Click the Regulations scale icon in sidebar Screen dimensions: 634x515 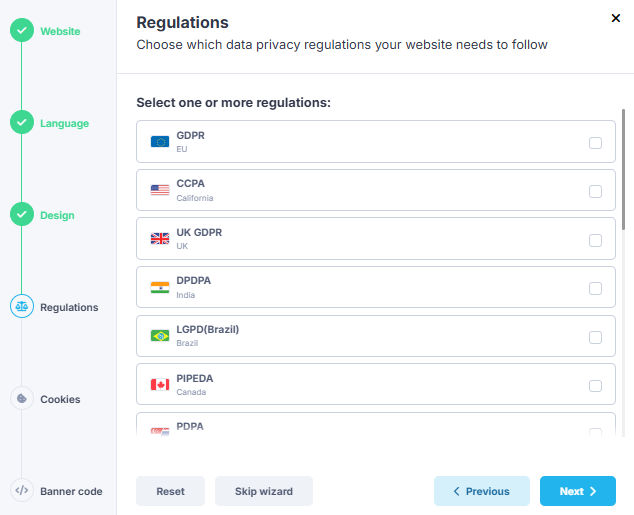click(21, 307)
